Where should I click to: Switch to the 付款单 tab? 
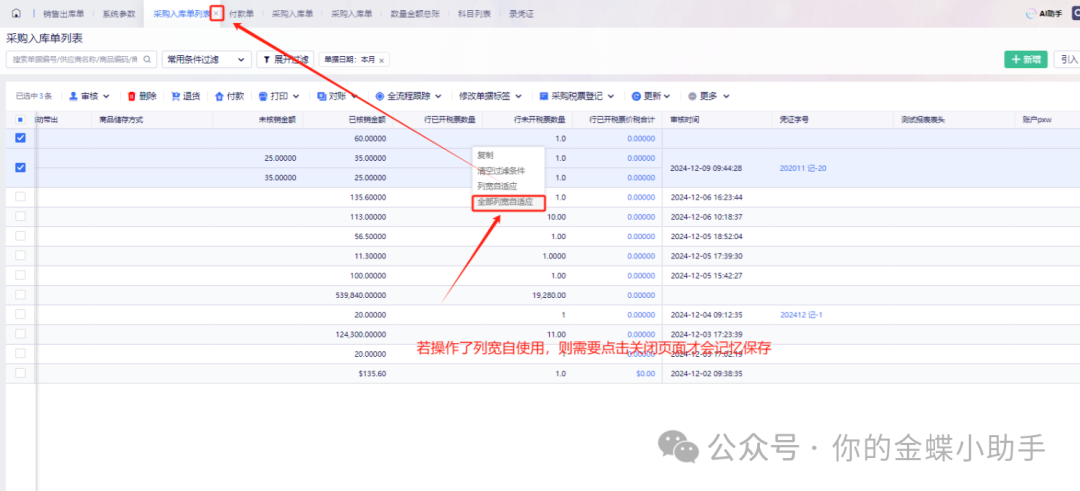pos(241,14)
